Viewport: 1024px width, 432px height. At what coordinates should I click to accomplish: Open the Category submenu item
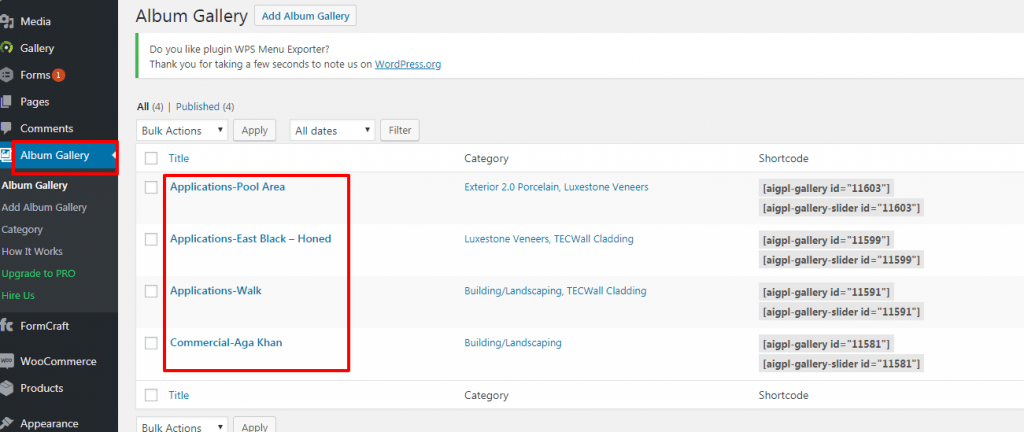coord(22,229)
